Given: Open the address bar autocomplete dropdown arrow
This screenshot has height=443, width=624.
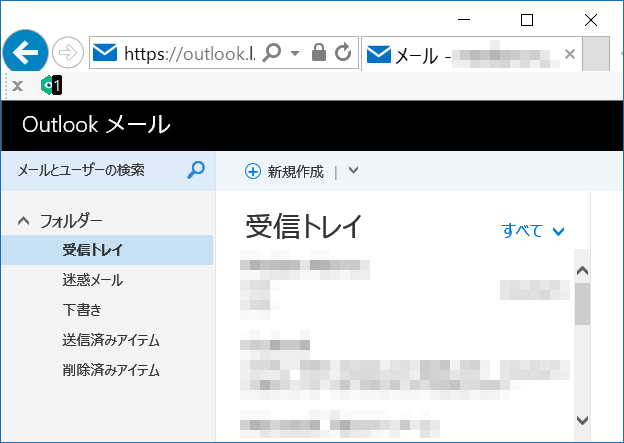Looking at the screenshot, I should click(x=295, y=53).
